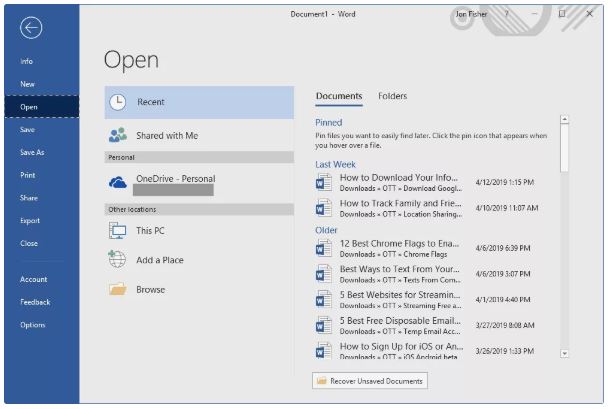Switch to the Documents tab
609x409 pixels.
pos(339,96)
